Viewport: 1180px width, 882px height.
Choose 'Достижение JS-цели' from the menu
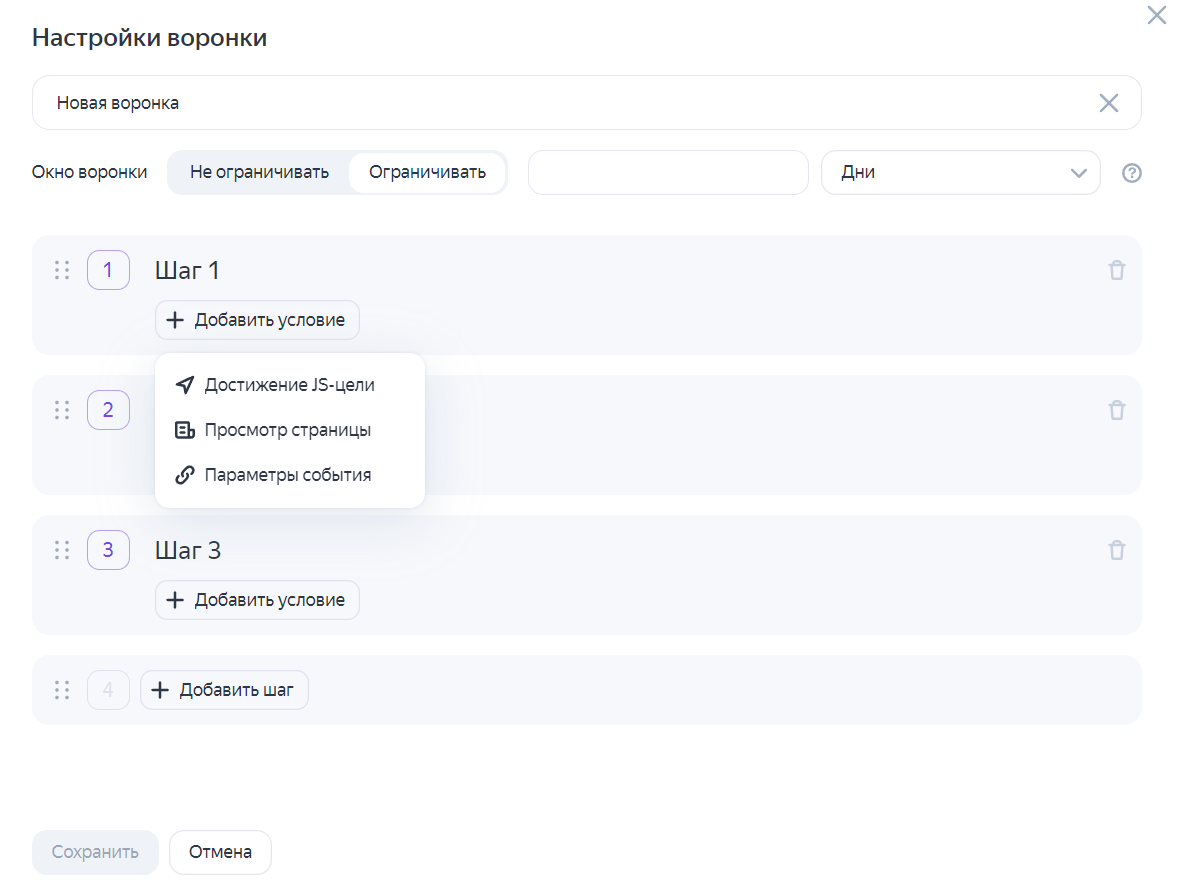(290, 385)
